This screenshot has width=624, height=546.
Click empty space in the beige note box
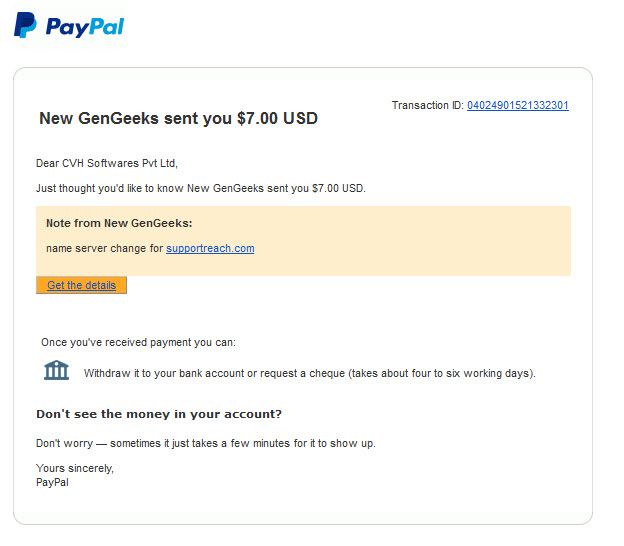coord(420,240)
